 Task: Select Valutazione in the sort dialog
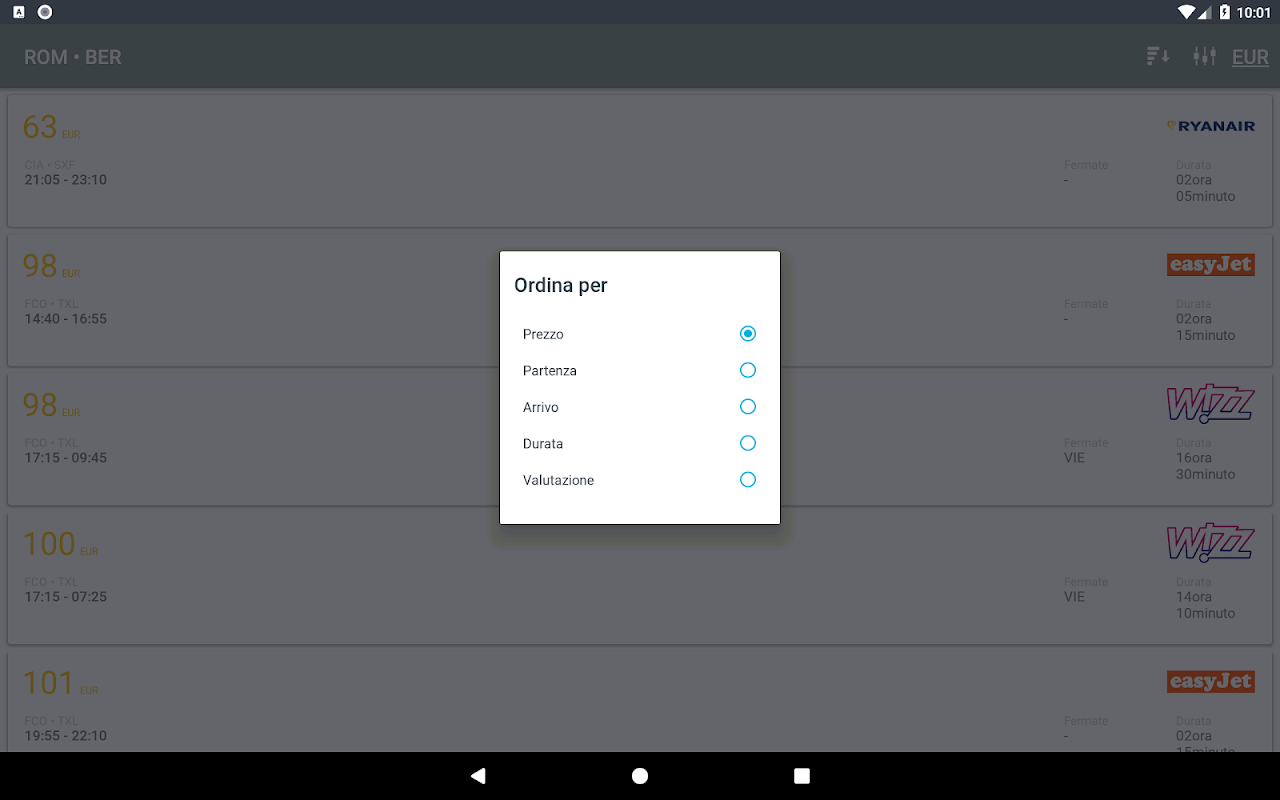click(640, 480)
